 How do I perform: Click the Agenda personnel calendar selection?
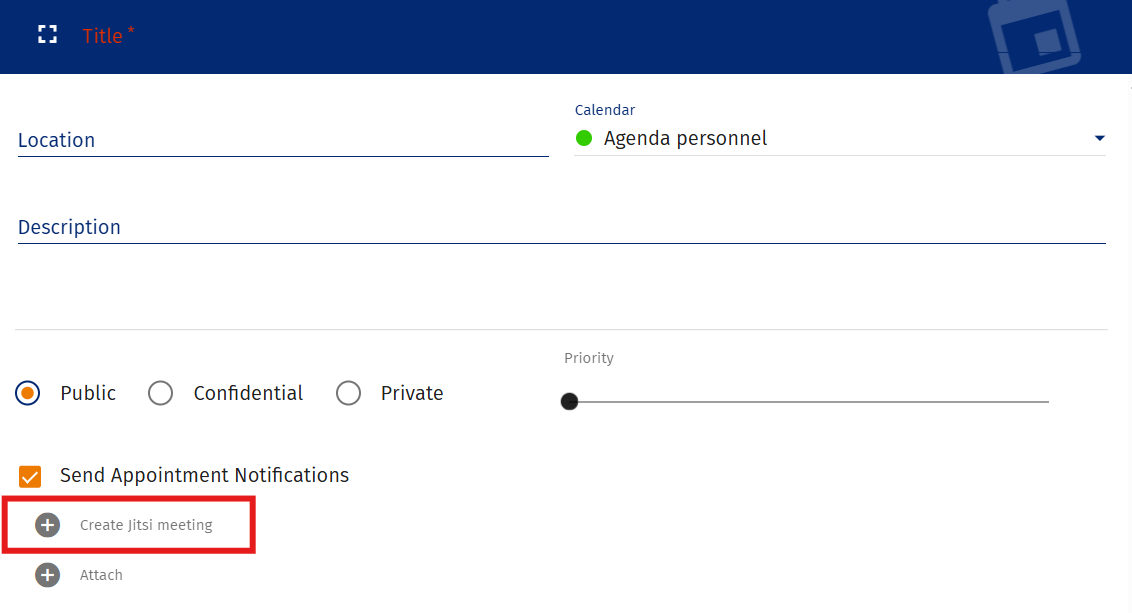(685, 138)
